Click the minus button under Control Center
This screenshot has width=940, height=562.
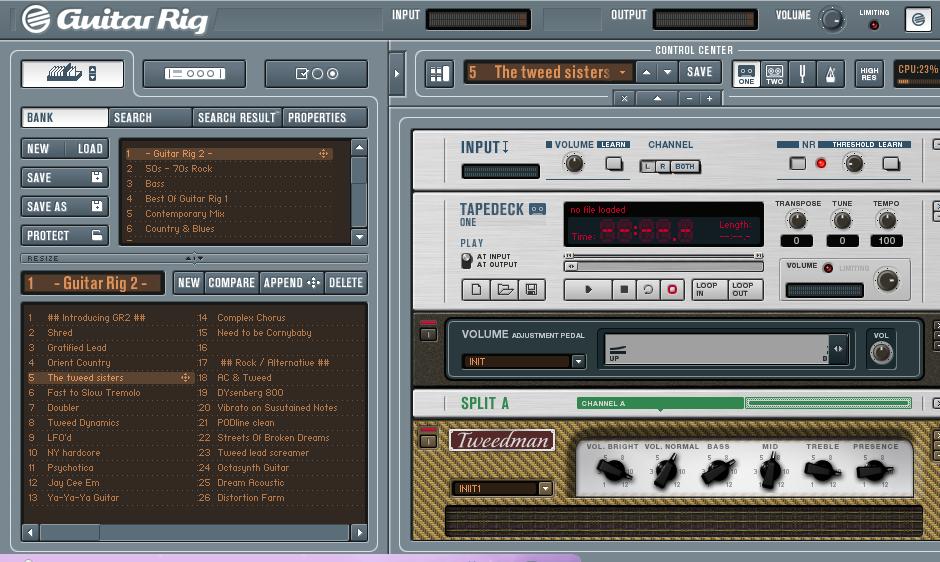[x=689, y=98]
